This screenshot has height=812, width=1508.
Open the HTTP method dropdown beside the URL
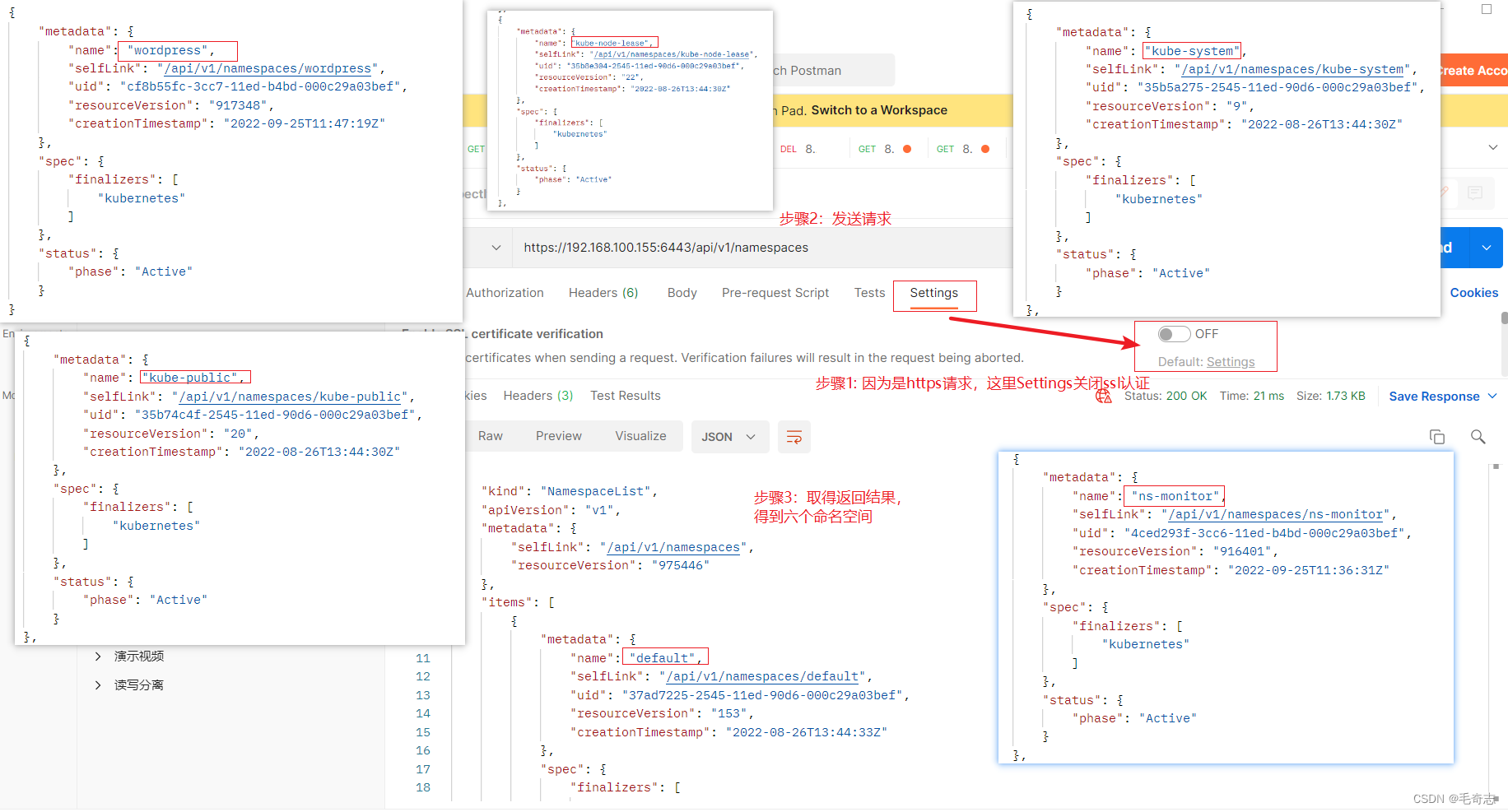496,248
